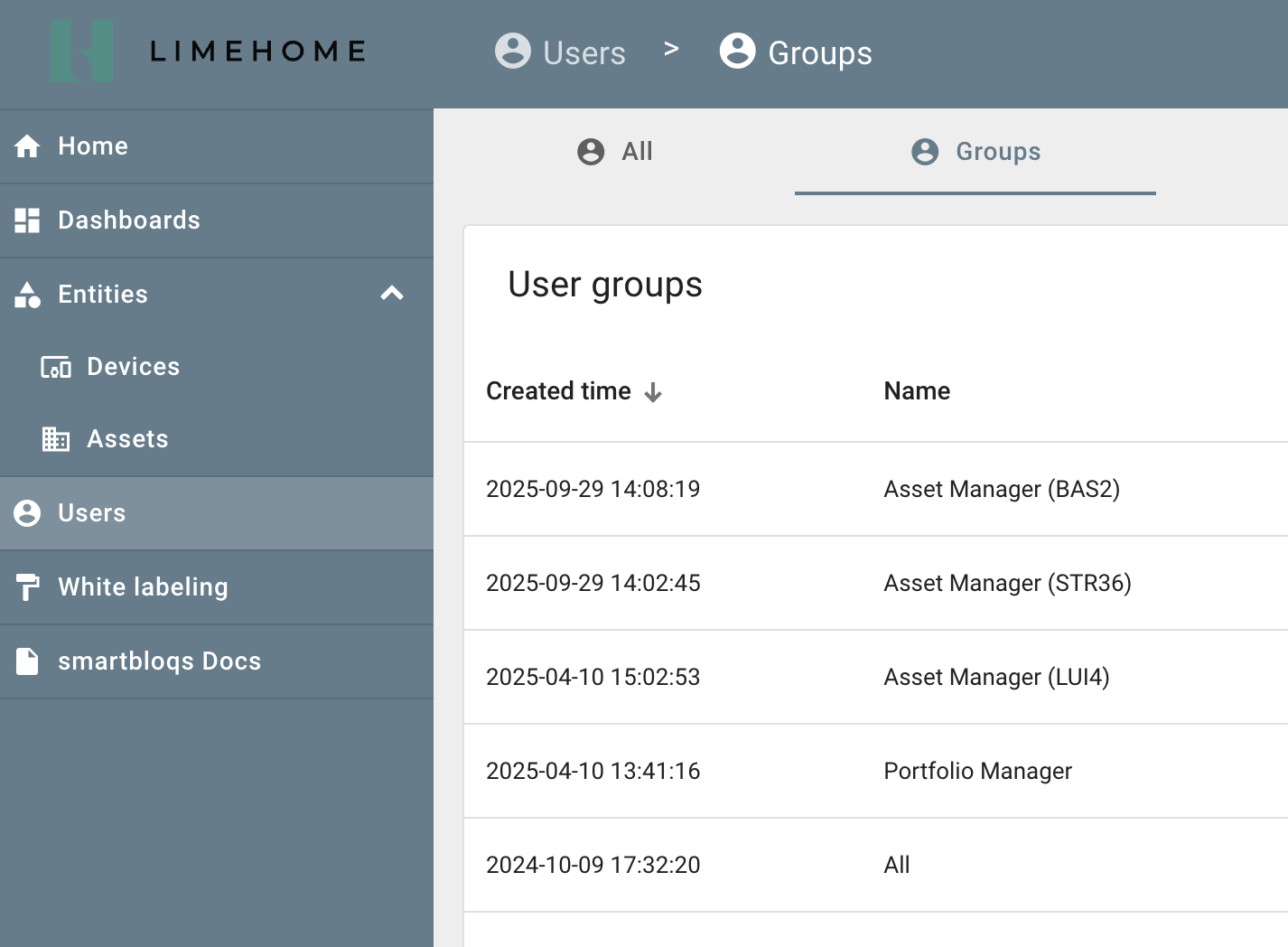The width and height of the screenshot is (1288, 947).
Task: Click the Entities shapes icon
Action: [27, 295]
